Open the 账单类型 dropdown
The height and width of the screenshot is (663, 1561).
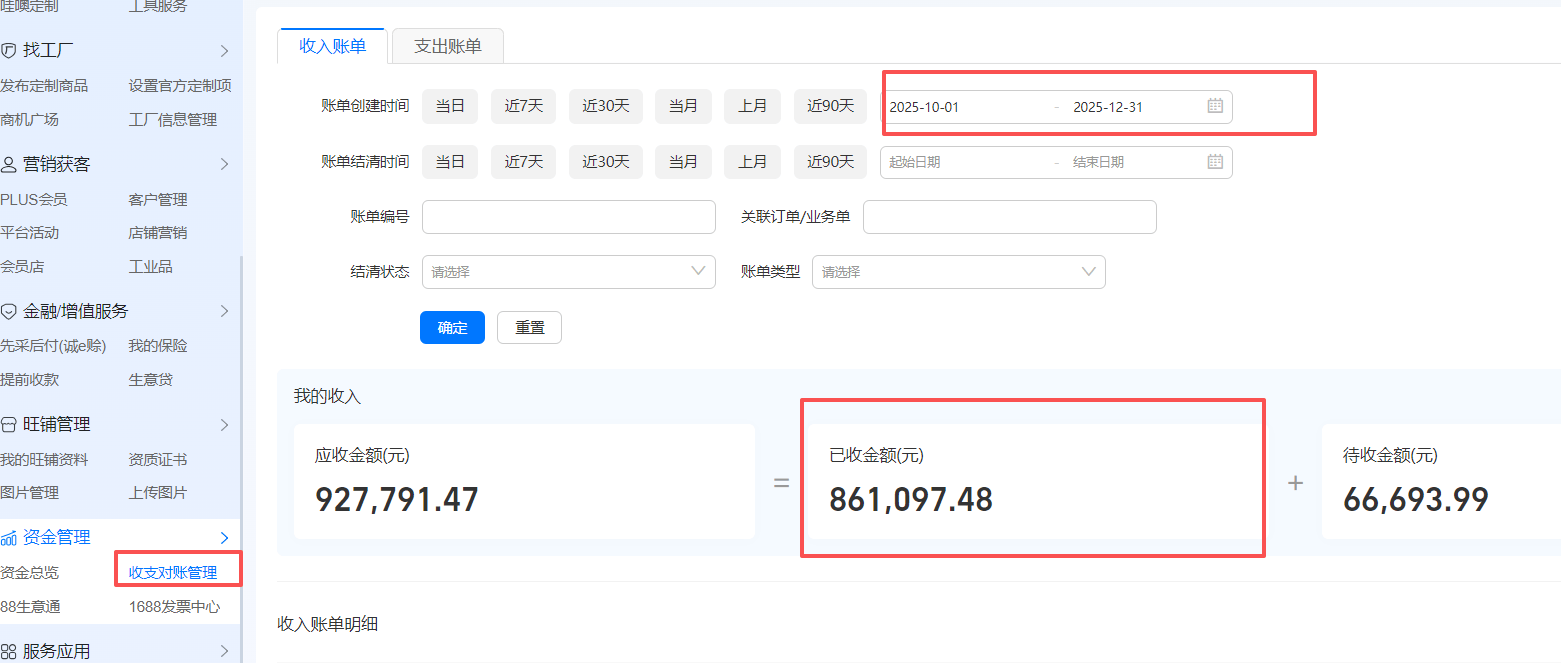click(x=958, y=272)
